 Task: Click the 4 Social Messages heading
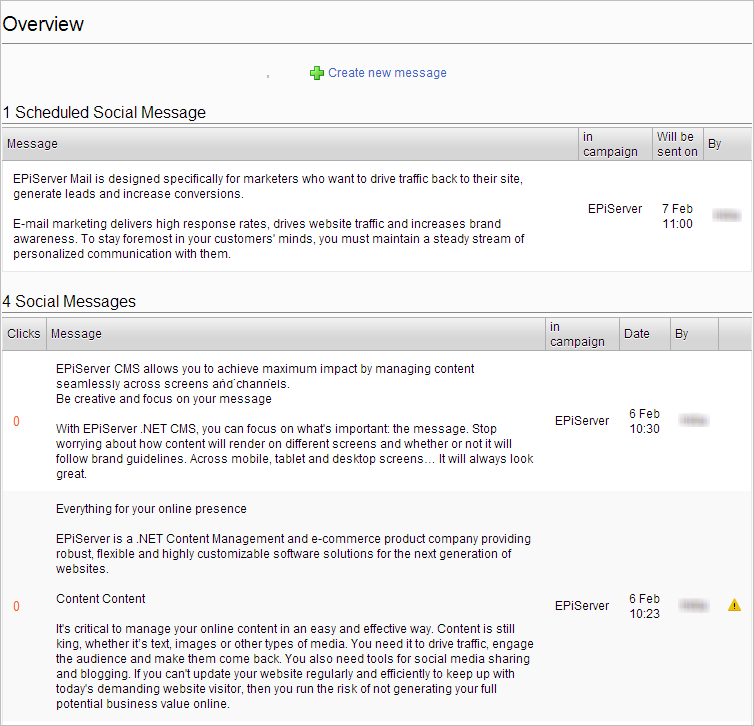69,301
